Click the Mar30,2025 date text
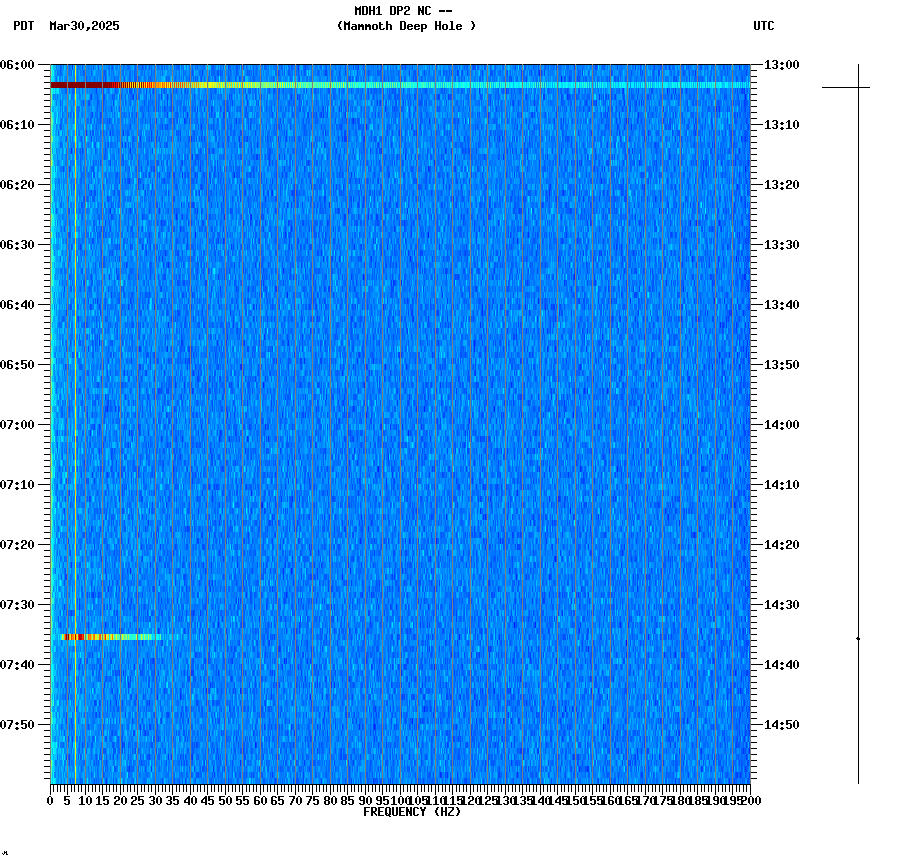 pos(85,27)
